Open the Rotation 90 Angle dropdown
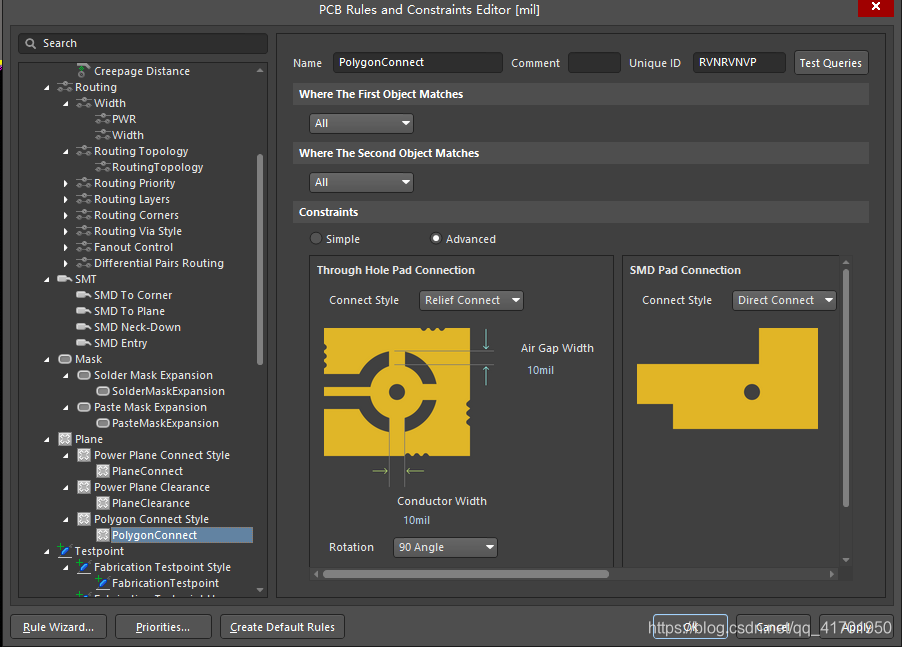902x647 pixels. [x=445, y=547]
